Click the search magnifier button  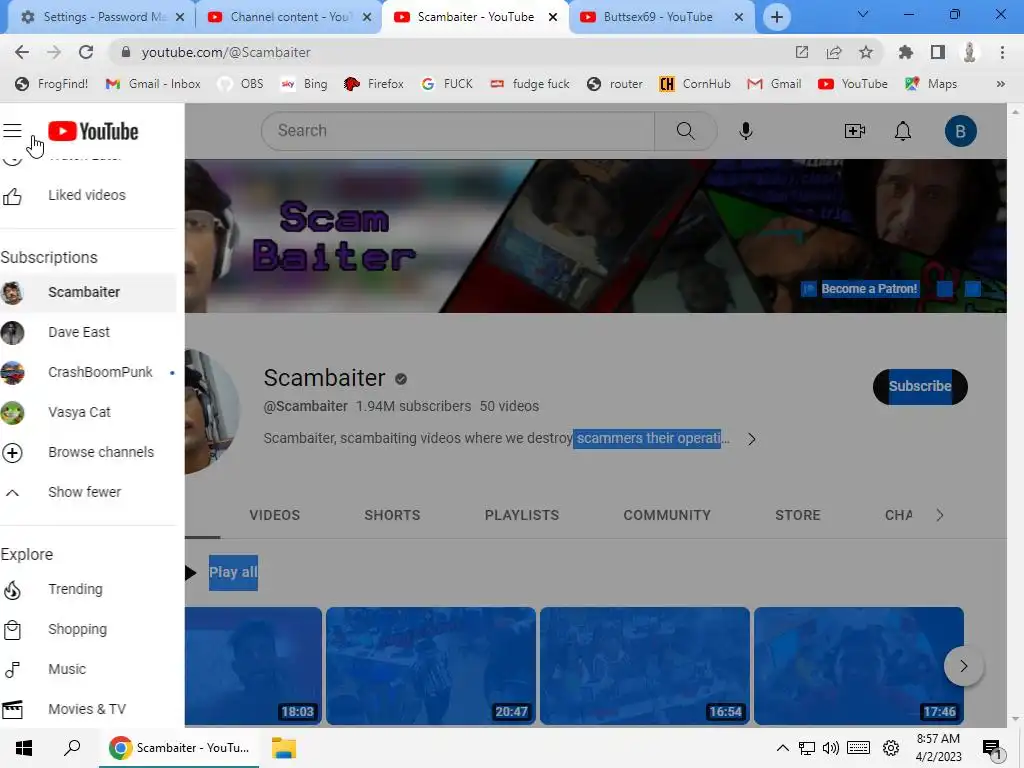pos(685,131)
